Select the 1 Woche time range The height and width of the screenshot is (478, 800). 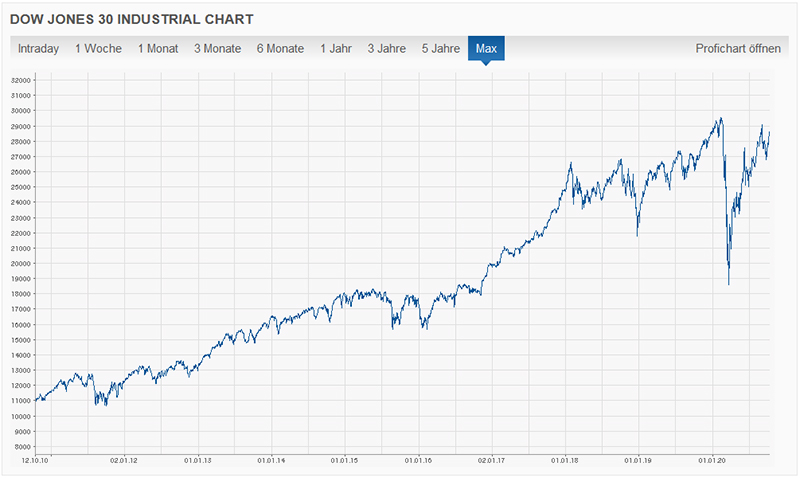point(99,48)
